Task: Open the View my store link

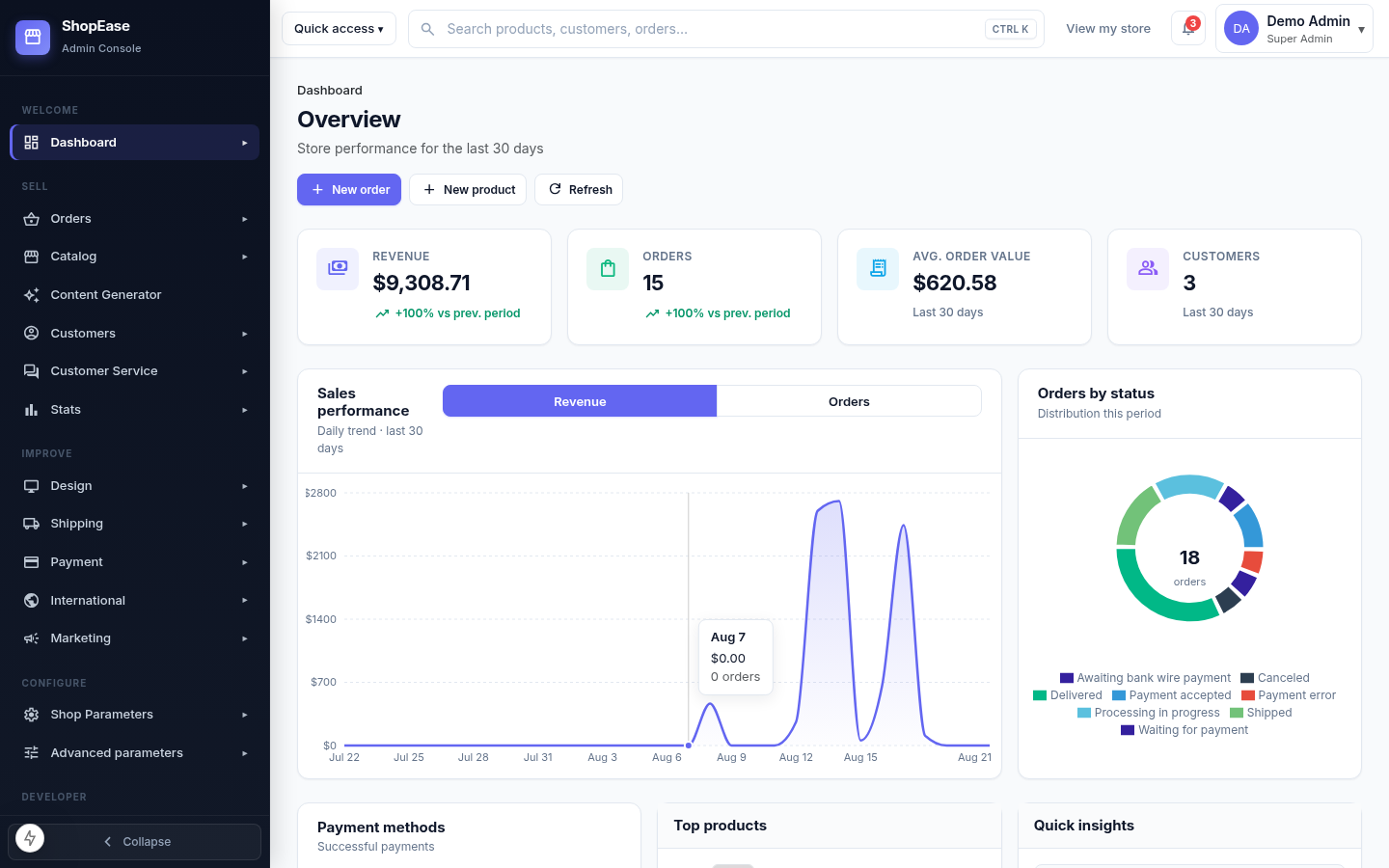Action: tap(1108, 29)
